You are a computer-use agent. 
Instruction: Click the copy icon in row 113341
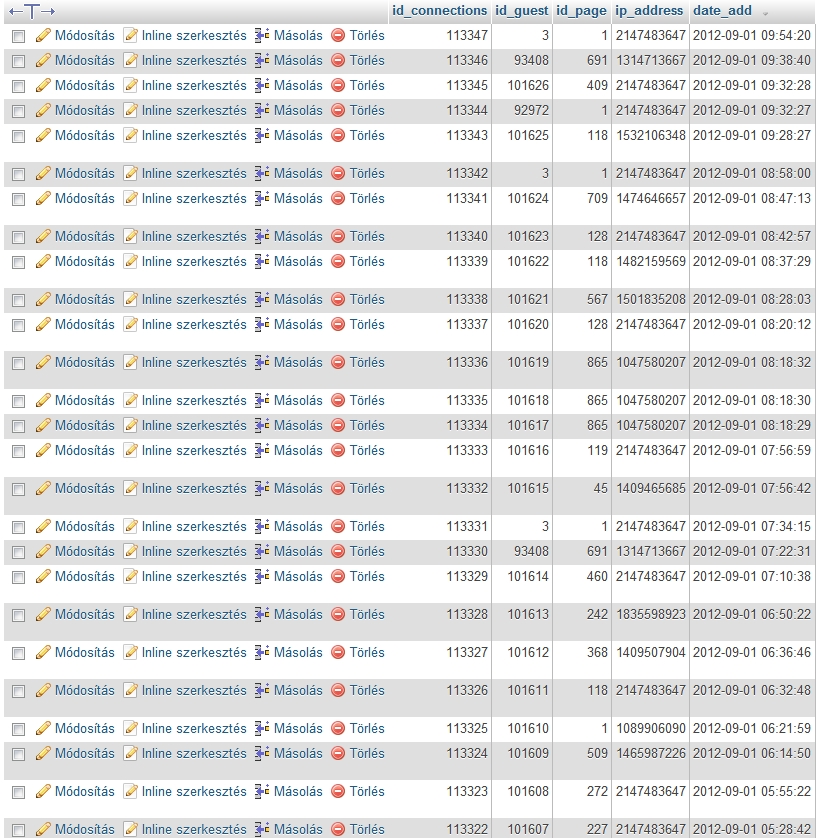(x=261, y=199)
